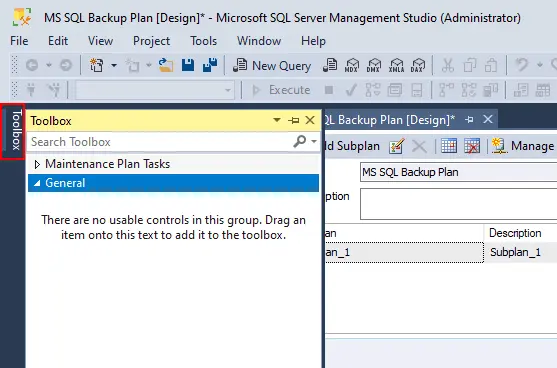Click the Display Estimated Execution Plan icon

(x=373, y=90)
